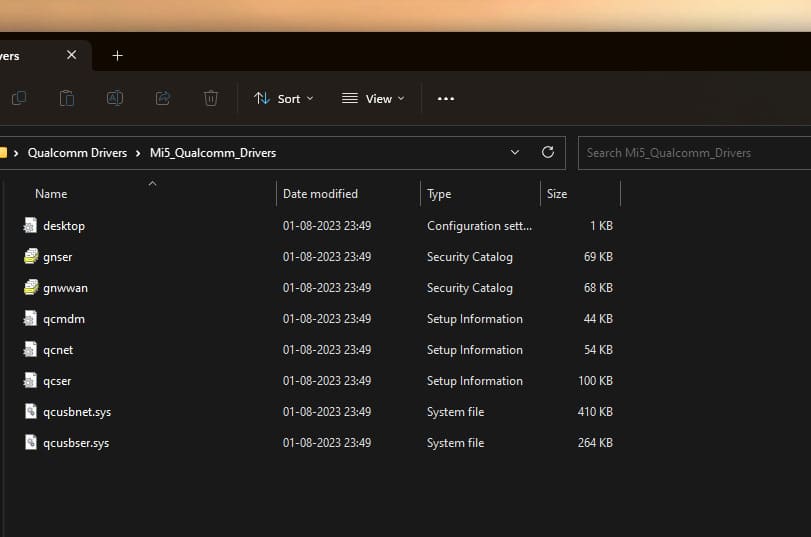Click the Rename icon in toolbar
The height and width of the screenshot is (537, 811).
point(115,98)
